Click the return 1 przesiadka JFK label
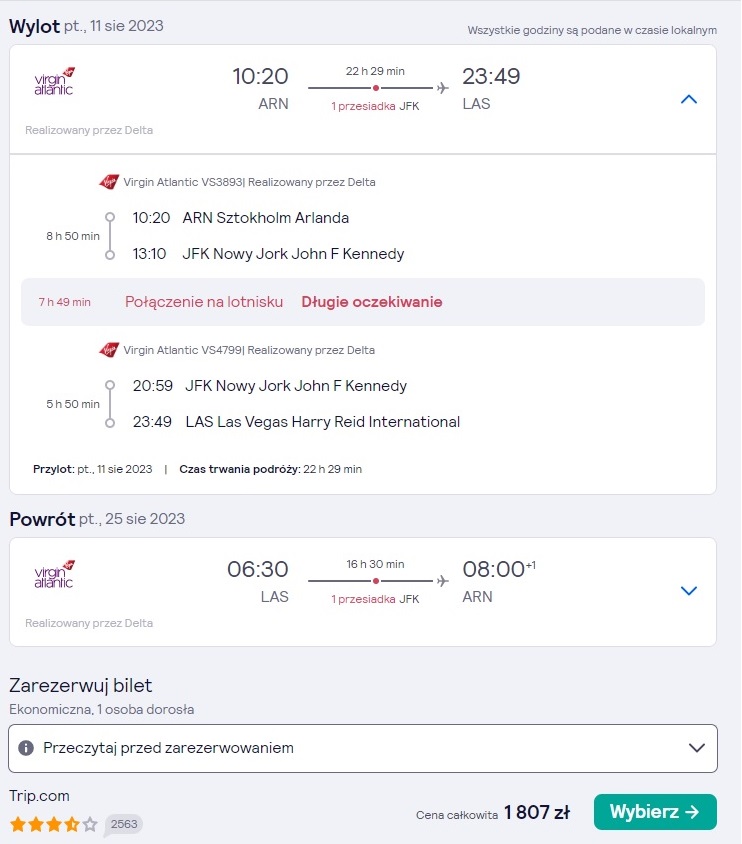This screenshot has width=742, height=844. (375, 599)
